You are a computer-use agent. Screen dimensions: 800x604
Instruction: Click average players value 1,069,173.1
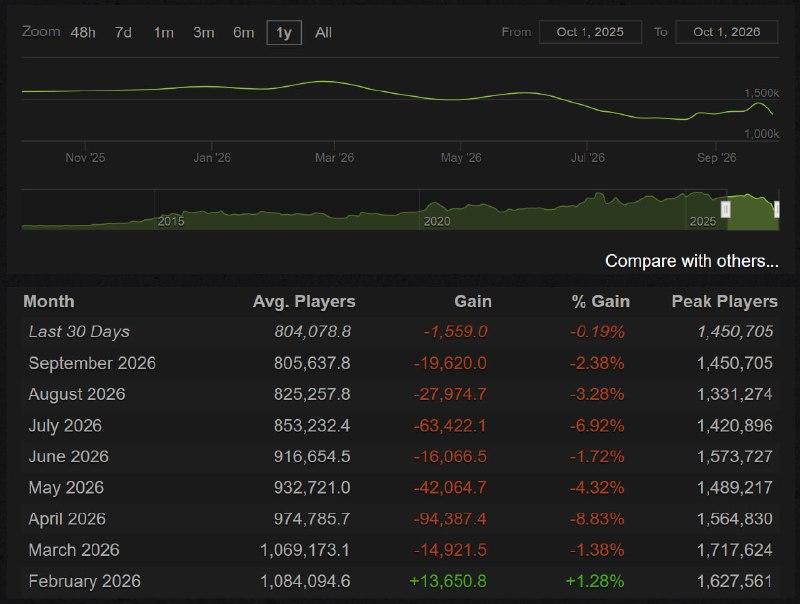(x=305, y=550)
